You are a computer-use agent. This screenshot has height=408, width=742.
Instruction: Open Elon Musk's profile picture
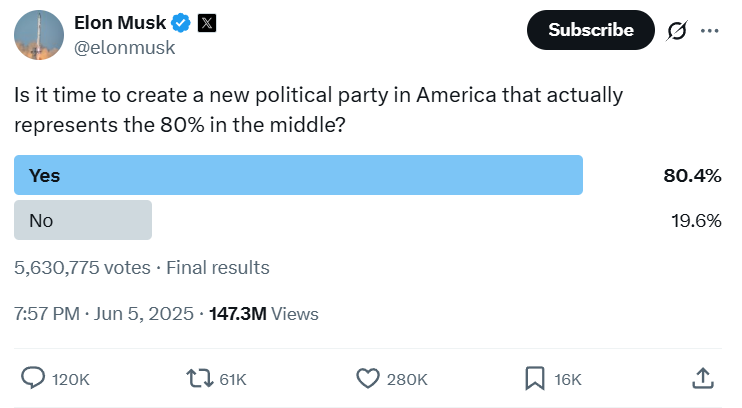coord(39,34)
